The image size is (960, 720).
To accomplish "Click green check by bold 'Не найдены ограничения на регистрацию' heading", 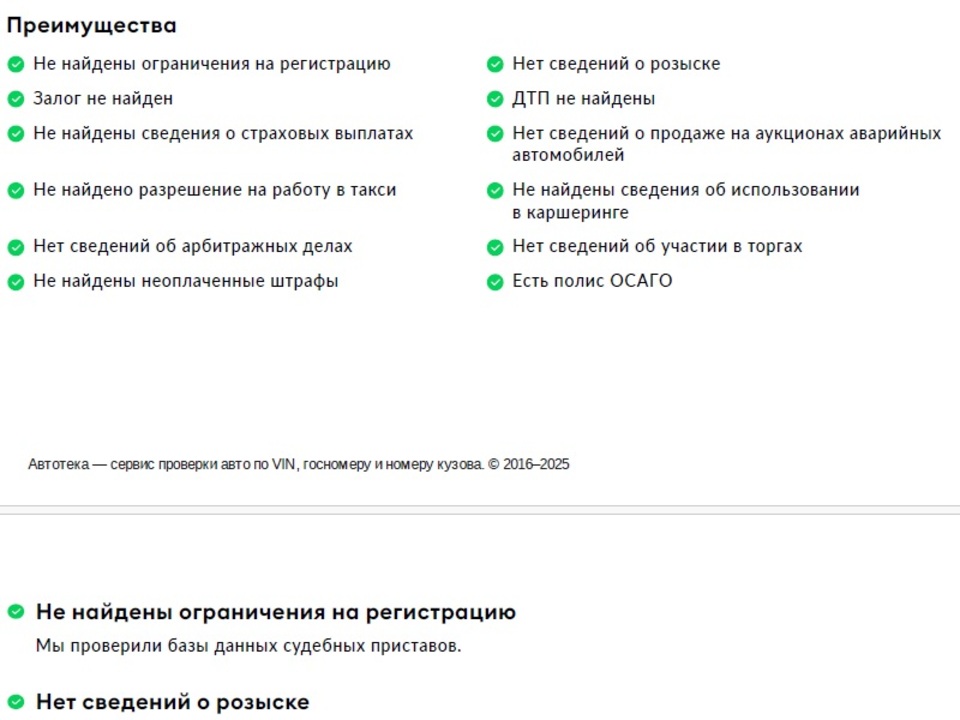I will pyautogui.click(x=16, y=611).
